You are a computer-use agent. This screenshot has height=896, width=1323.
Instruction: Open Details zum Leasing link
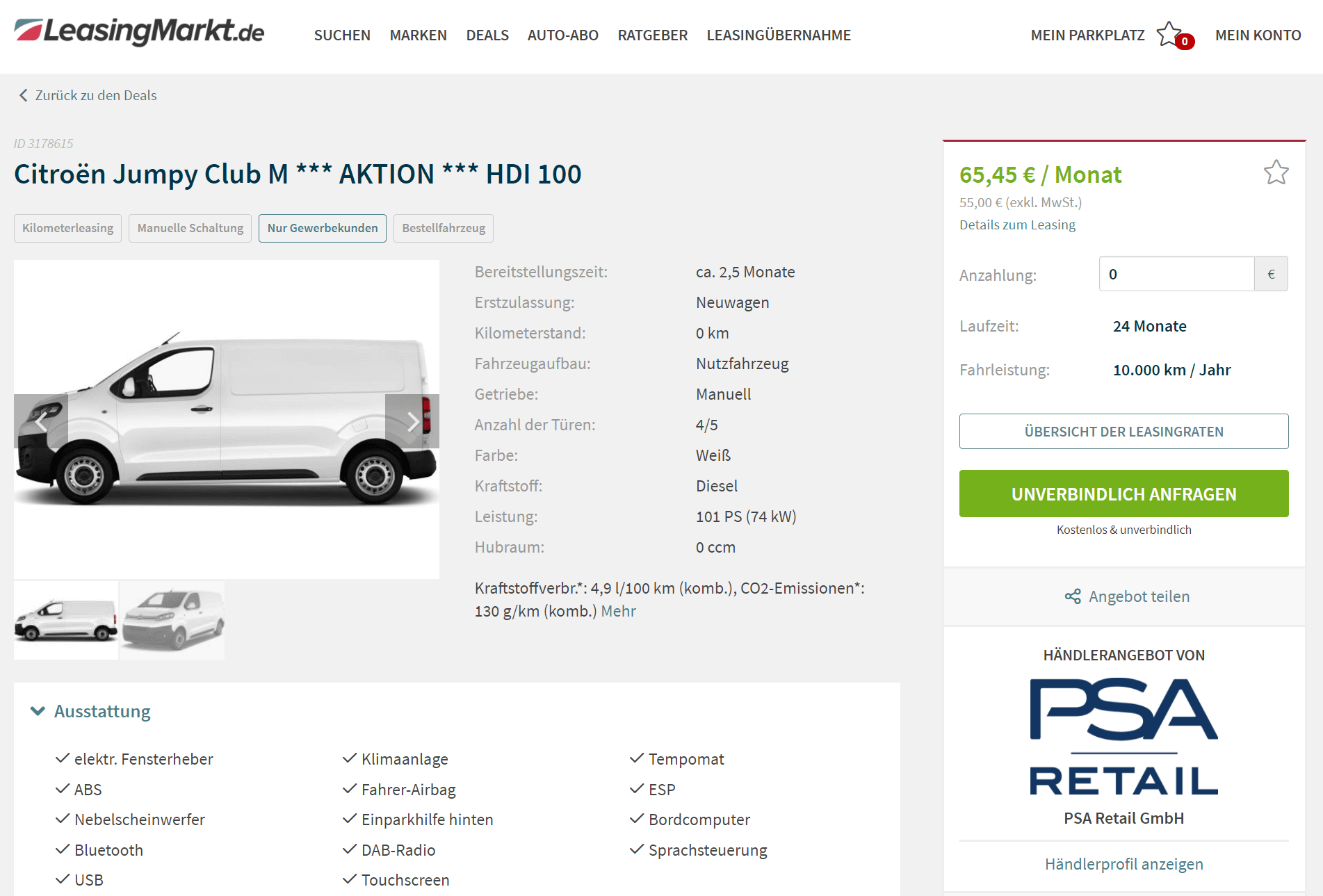[1017, 225]
